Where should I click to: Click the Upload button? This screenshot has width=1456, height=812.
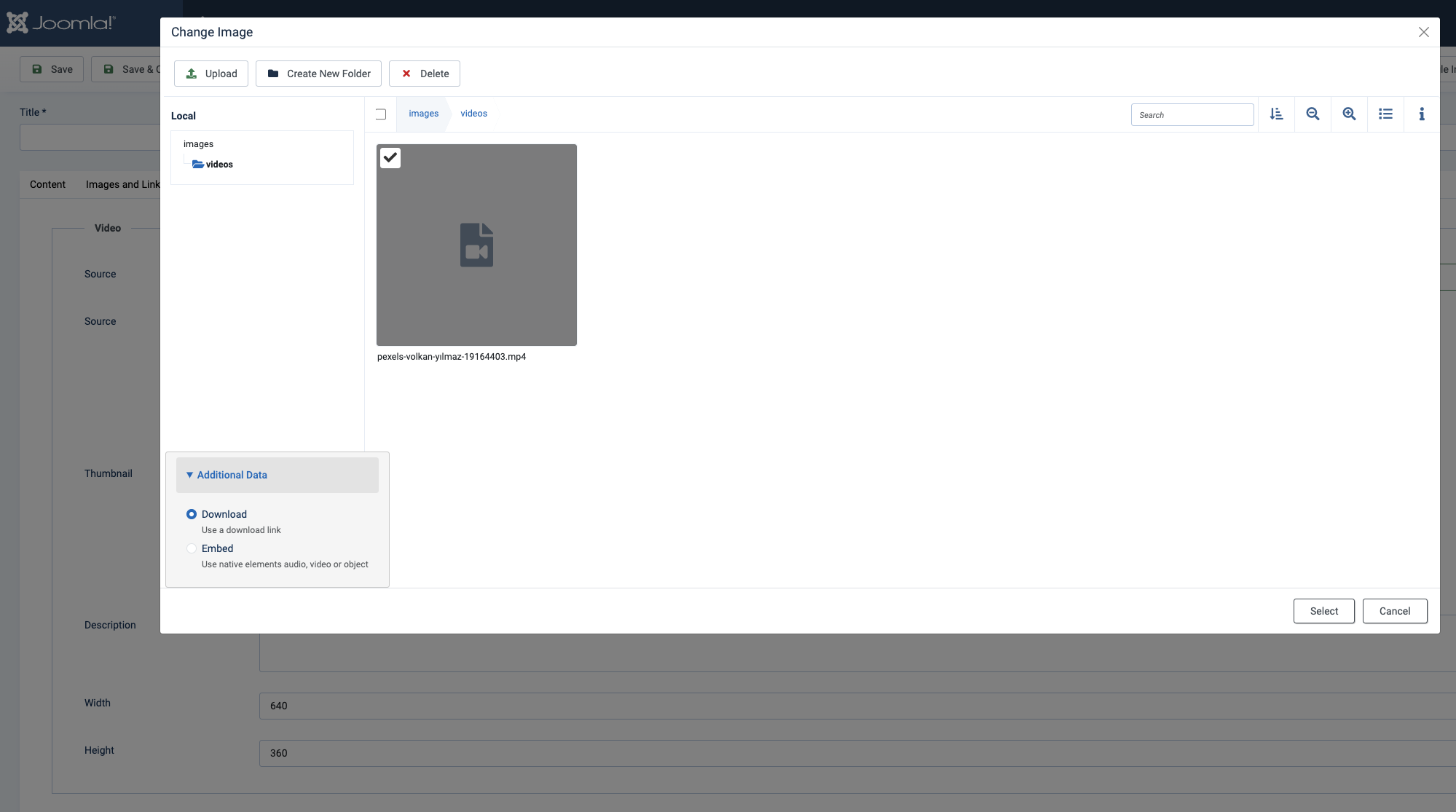pos(211,74)
